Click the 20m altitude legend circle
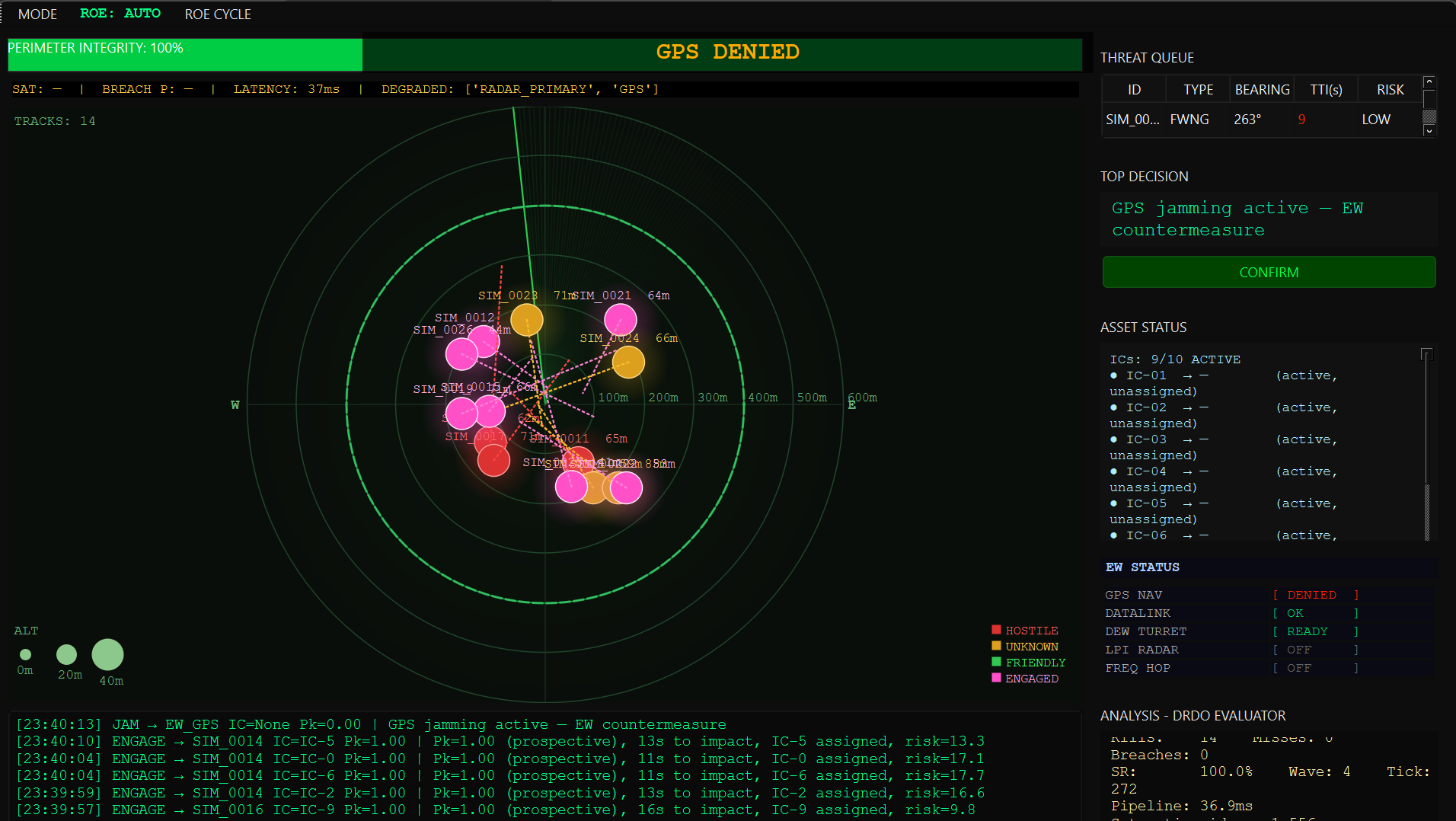Screen dimensions: 1456x821 click(x=67, y=654)
